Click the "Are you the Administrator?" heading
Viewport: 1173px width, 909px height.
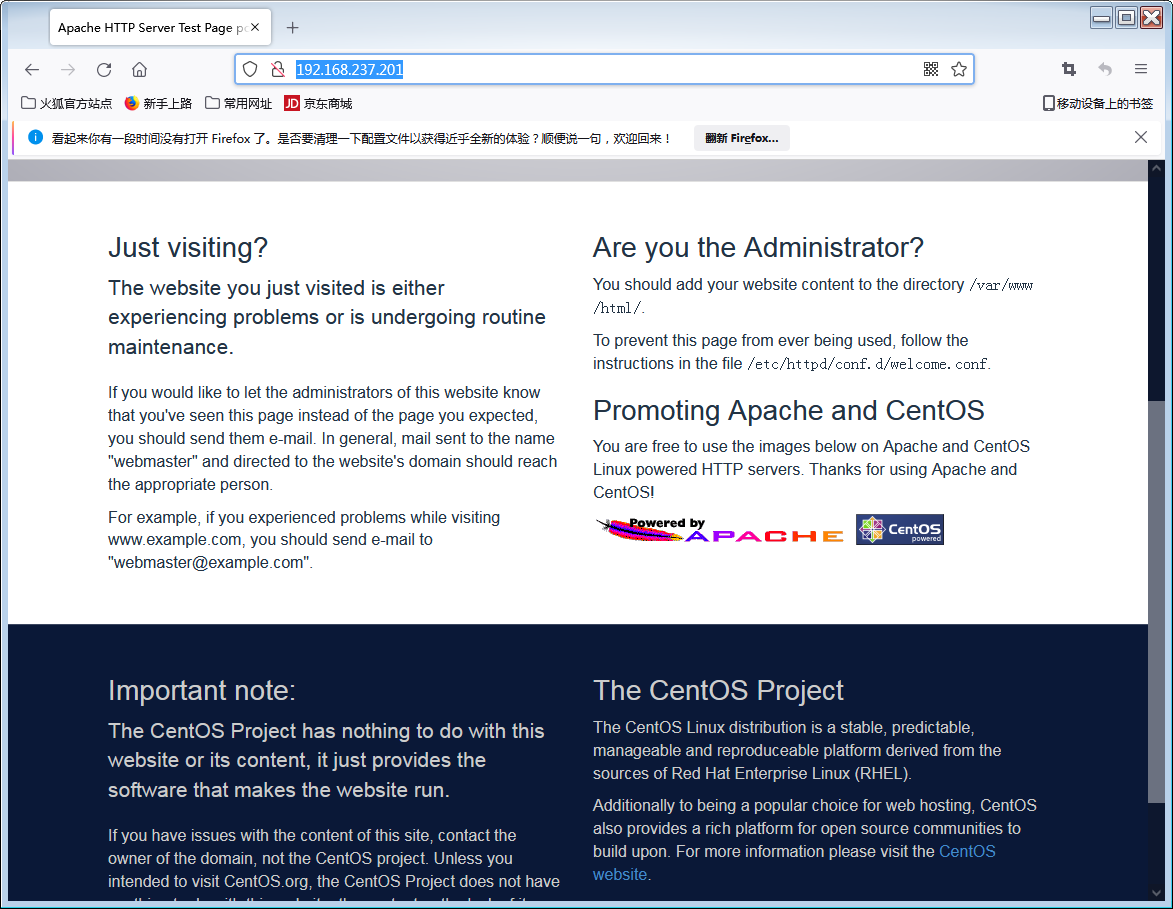(759, 248)
